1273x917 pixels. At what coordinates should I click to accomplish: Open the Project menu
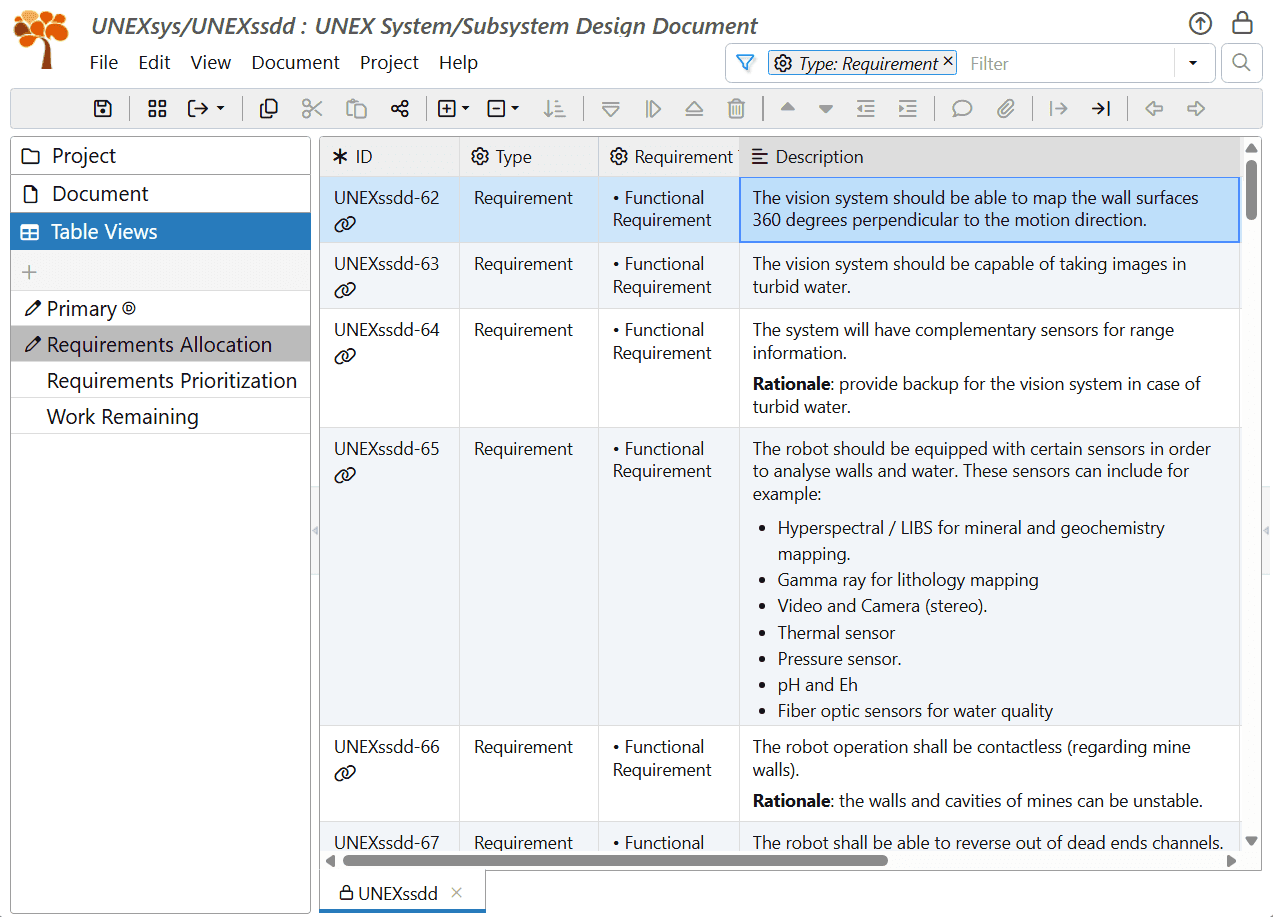pos(389,62)
